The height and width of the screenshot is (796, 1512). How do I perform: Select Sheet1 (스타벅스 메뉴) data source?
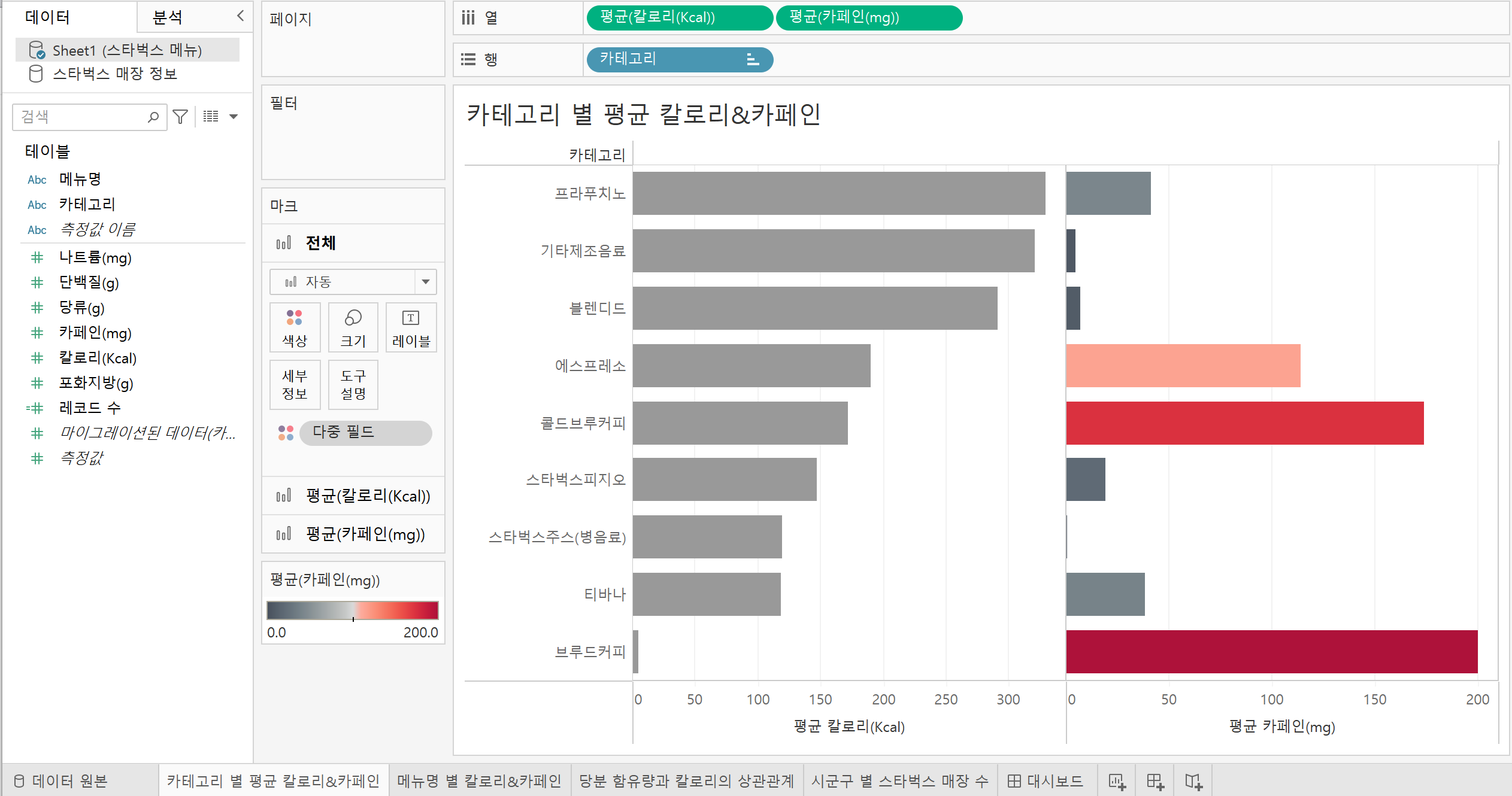click(x=127, y=50)
